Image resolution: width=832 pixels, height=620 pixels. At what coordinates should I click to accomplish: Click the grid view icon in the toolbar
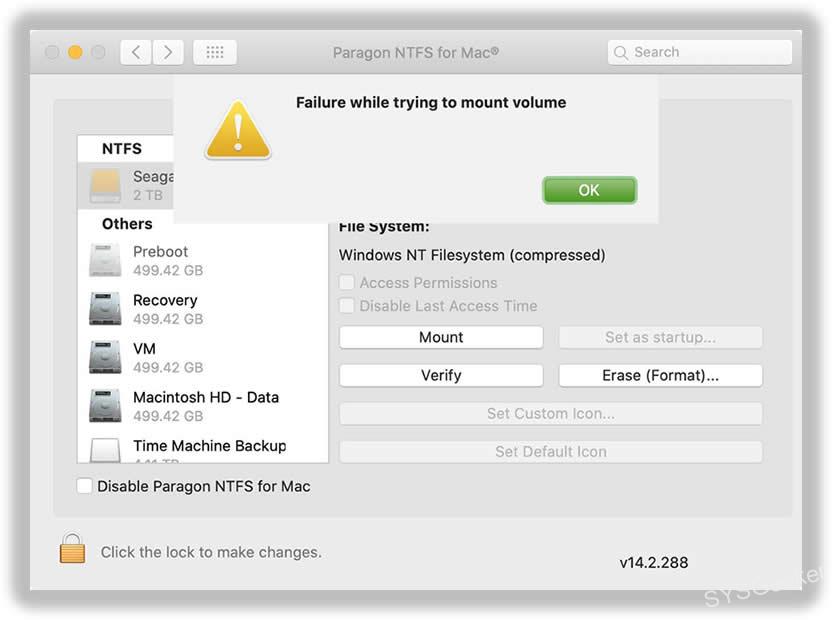214,51
